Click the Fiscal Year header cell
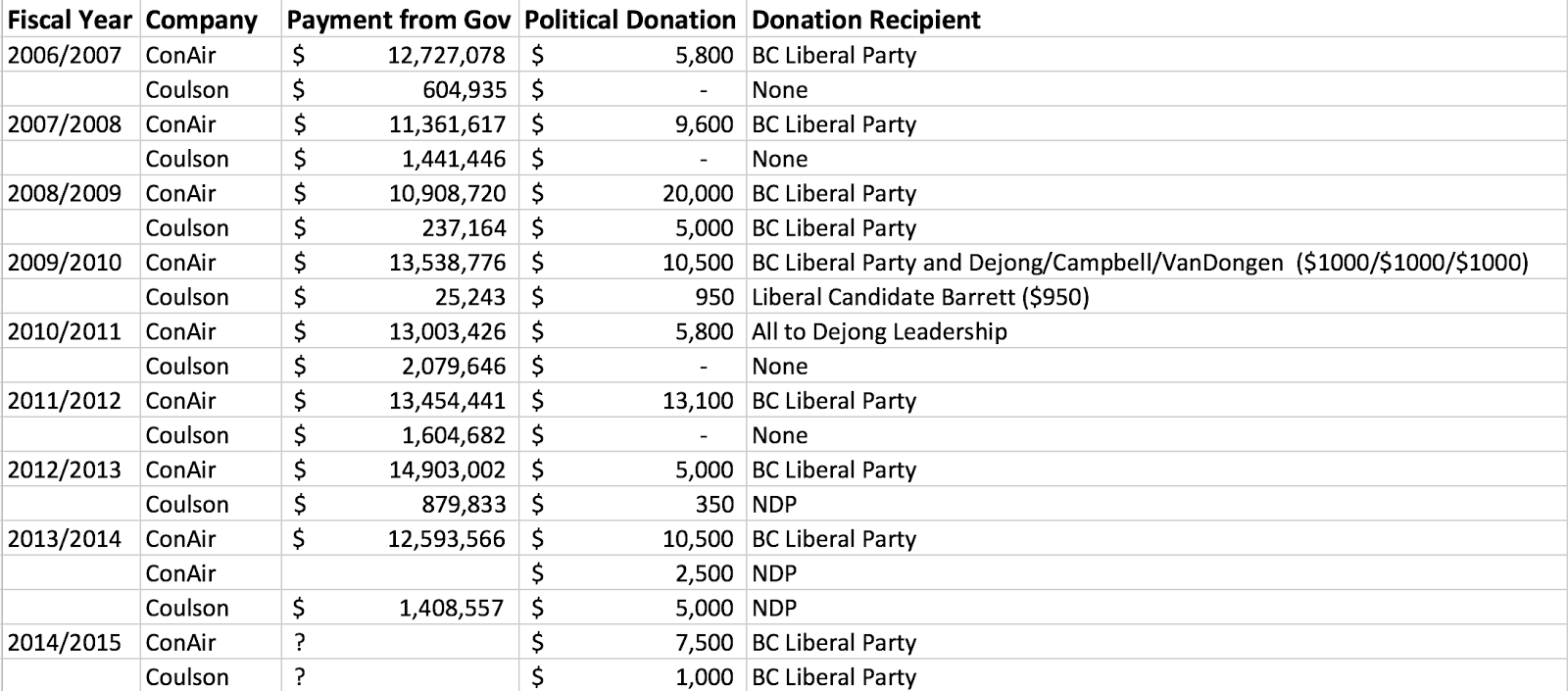 71,20
